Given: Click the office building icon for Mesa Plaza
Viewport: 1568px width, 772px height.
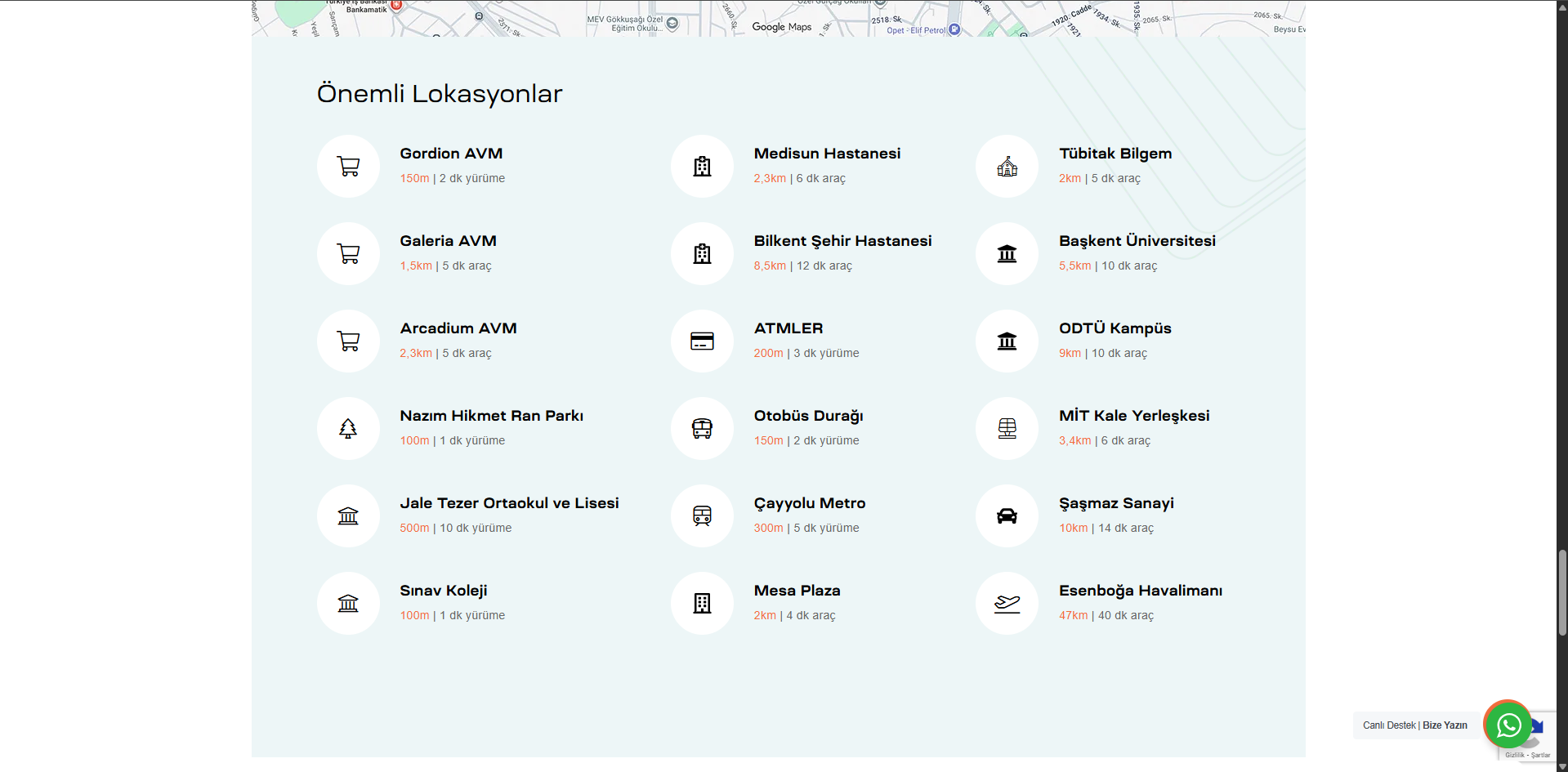Looking at the screenshot, I should (702, 604).
